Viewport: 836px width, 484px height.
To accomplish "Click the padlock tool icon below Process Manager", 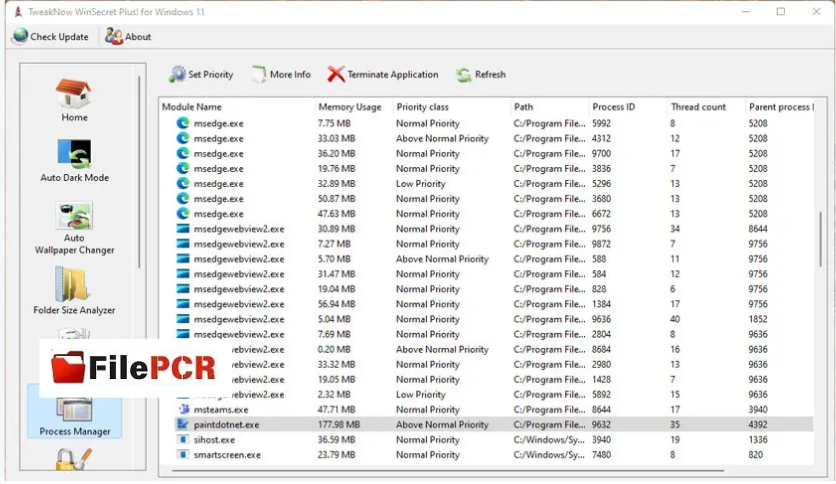I will click(x=74, y=459).
